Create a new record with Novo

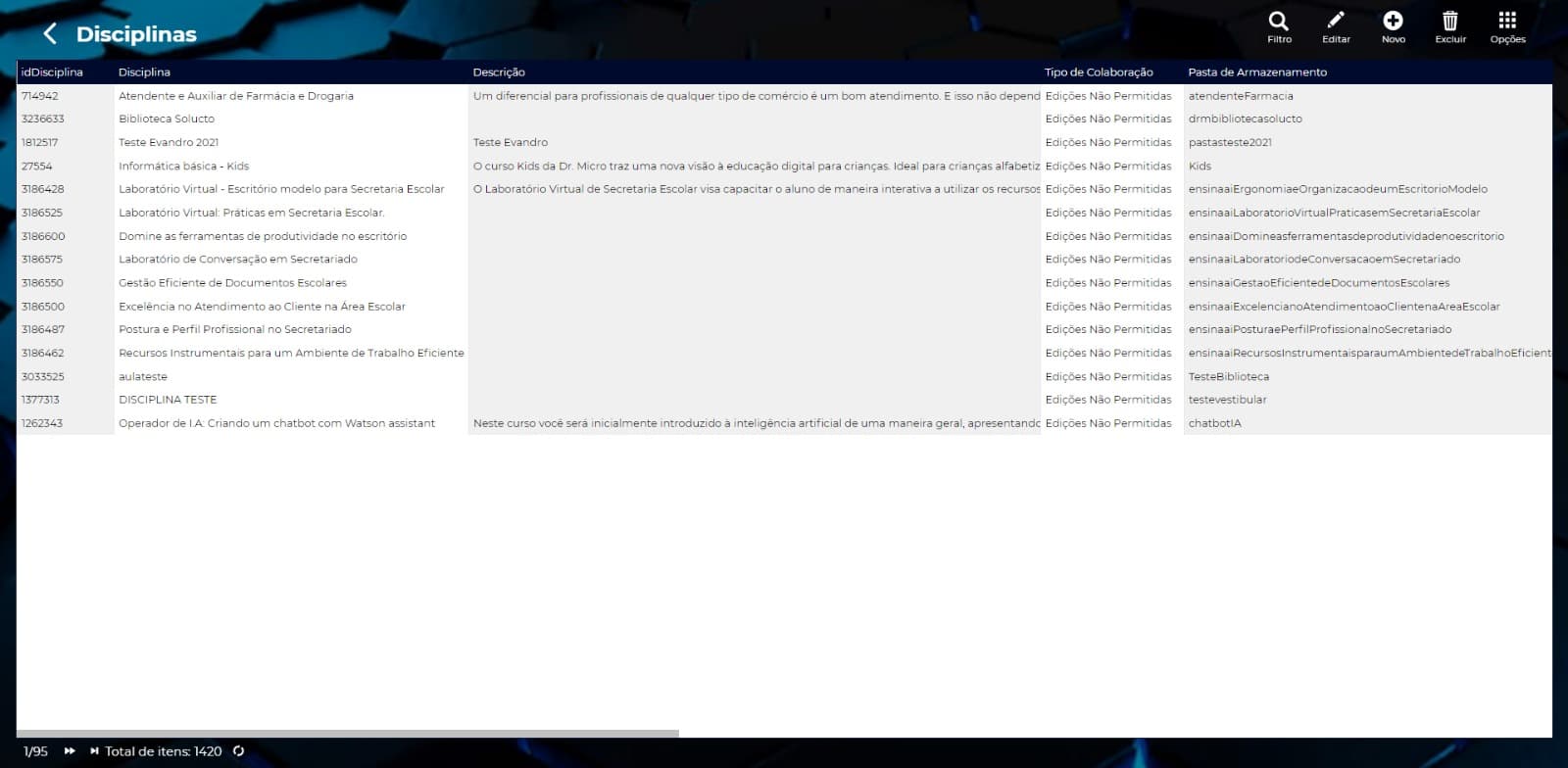click(1393, 27)
